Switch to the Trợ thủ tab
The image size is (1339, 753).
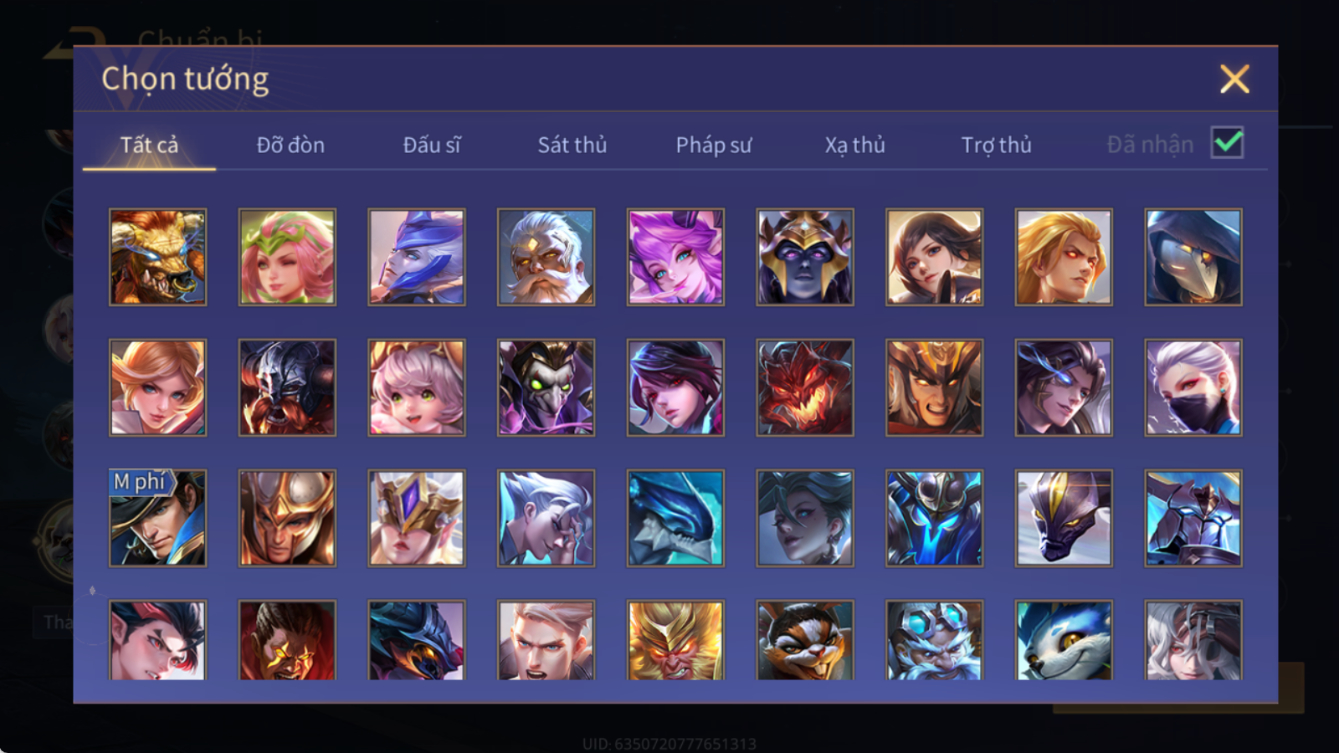(x=996, y=145)
